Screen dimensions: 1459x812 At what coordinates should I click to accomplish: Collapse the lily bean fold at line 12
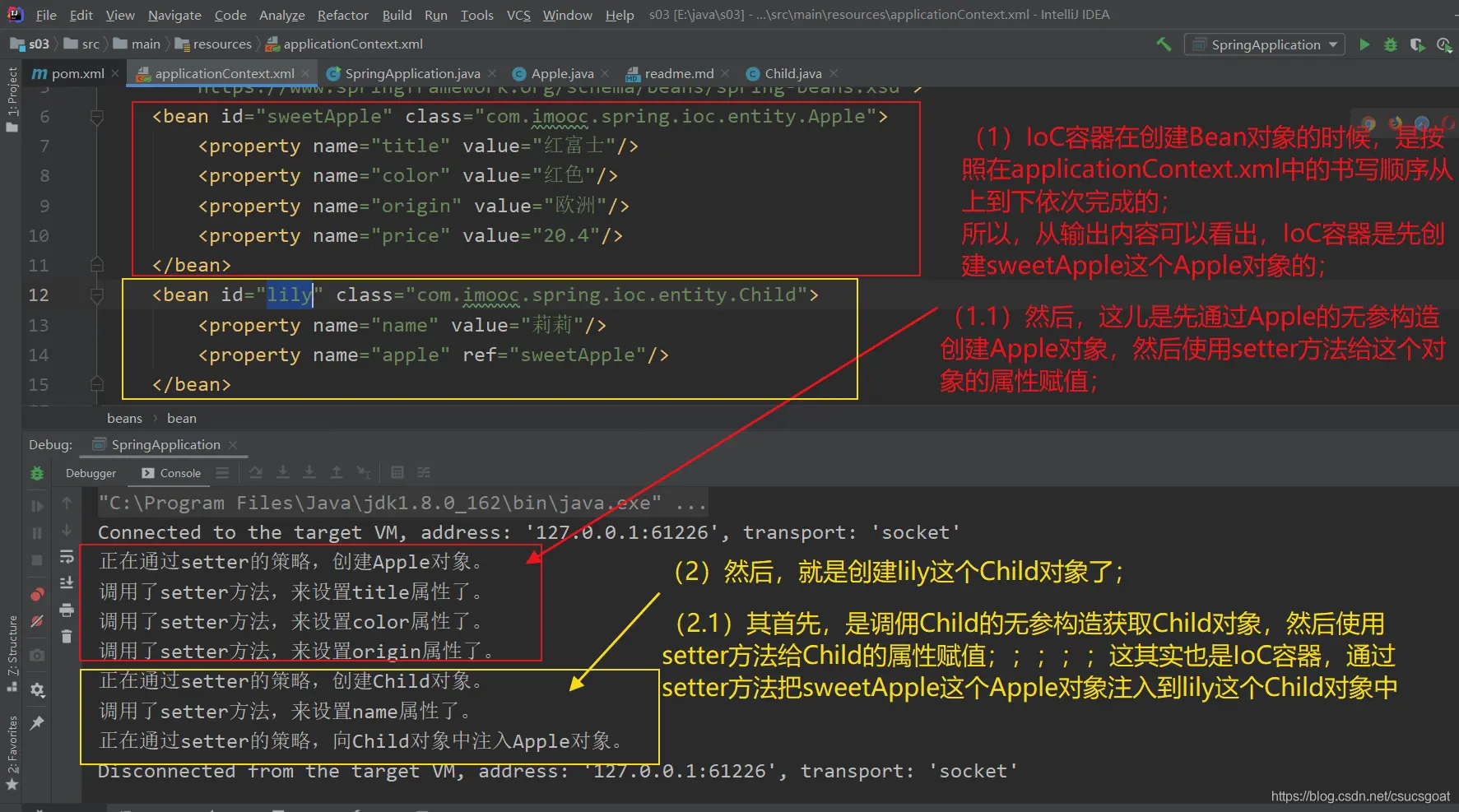coord(96,295)
